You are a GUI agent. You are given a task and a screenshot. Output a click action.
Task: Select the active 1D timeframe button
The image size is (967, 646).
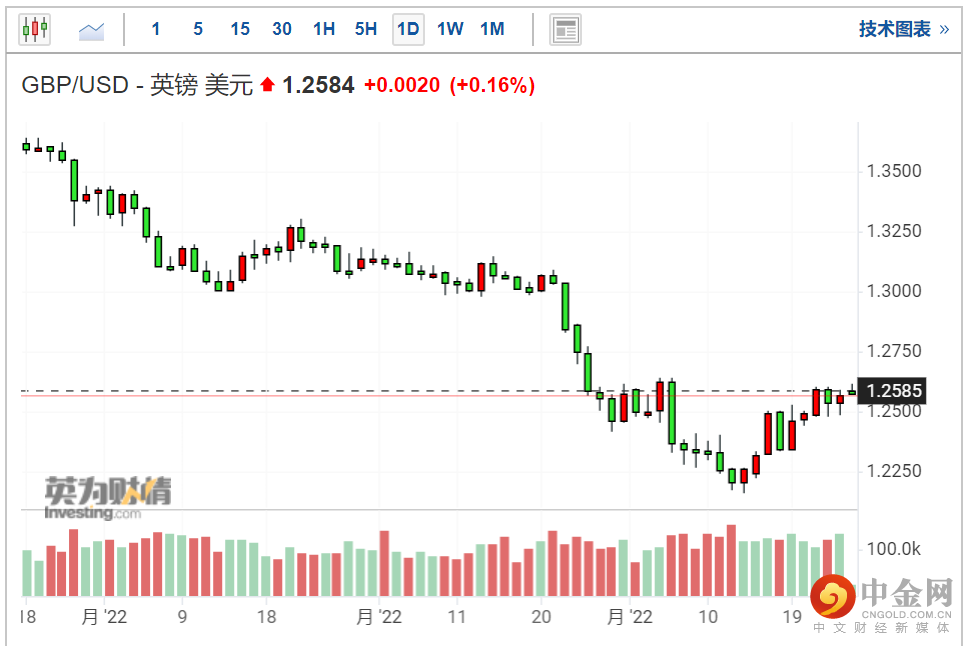[x=408, y=29]
